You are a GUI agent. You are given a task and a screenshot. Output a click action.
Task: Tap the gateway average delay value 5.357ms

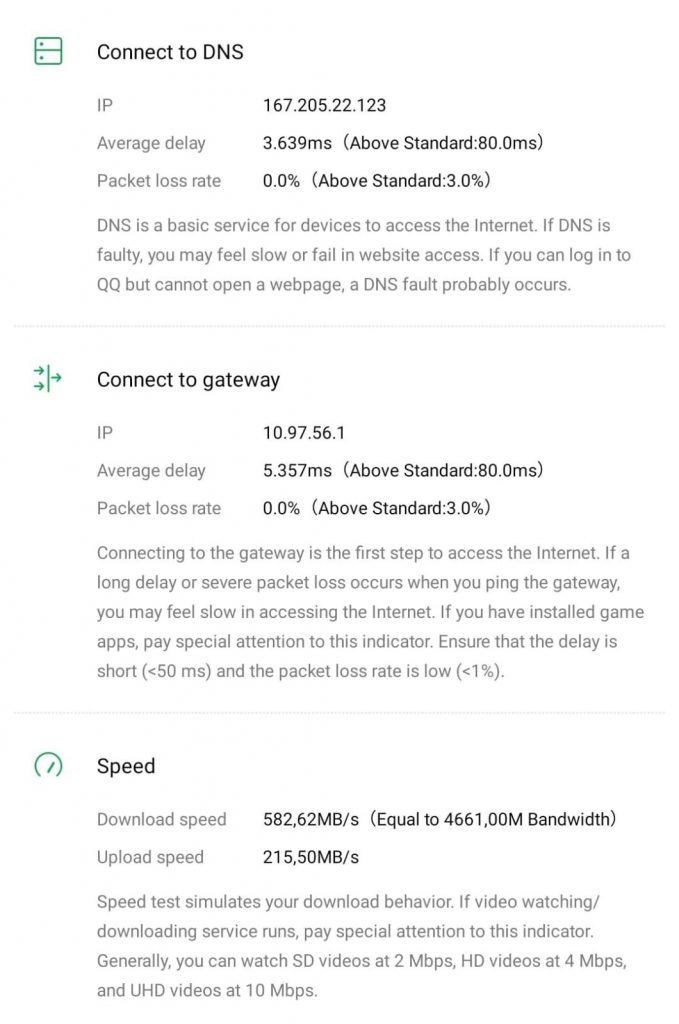(297, 470)
